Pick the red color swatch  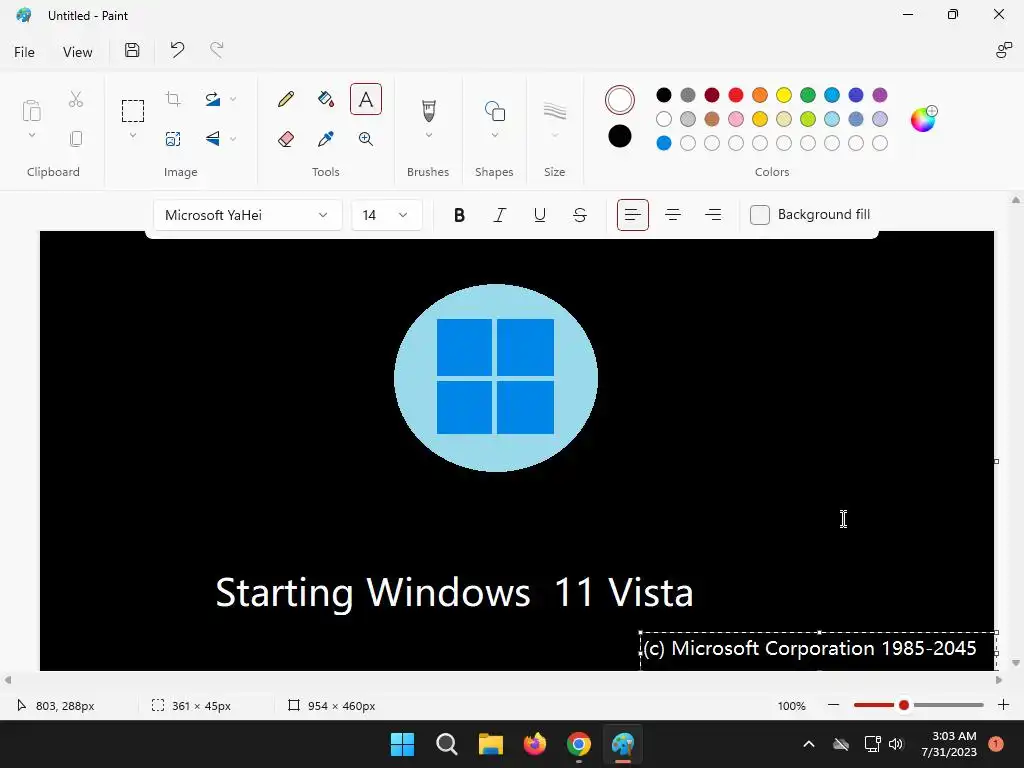point(736,95)
